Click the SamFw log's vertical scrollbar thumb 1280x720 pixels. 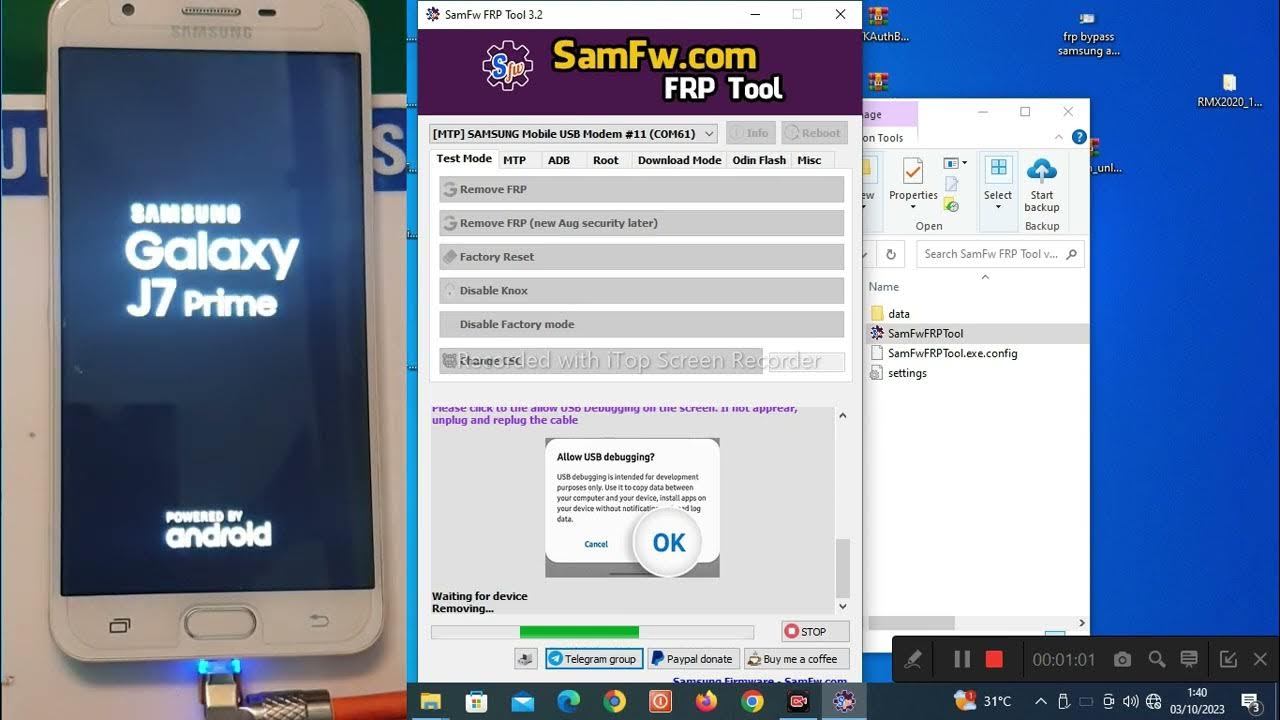point(842,568)
